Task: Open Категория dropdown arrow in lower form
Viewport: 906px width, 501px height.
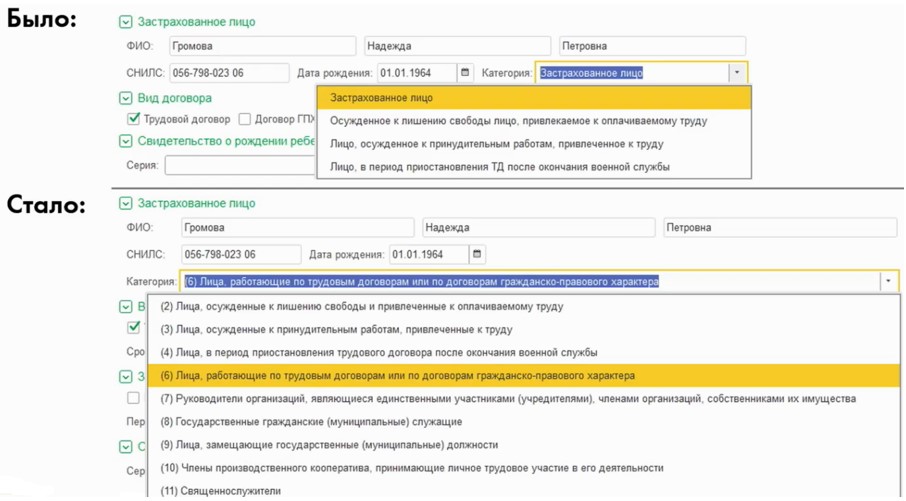Action: tap(888, 281)
